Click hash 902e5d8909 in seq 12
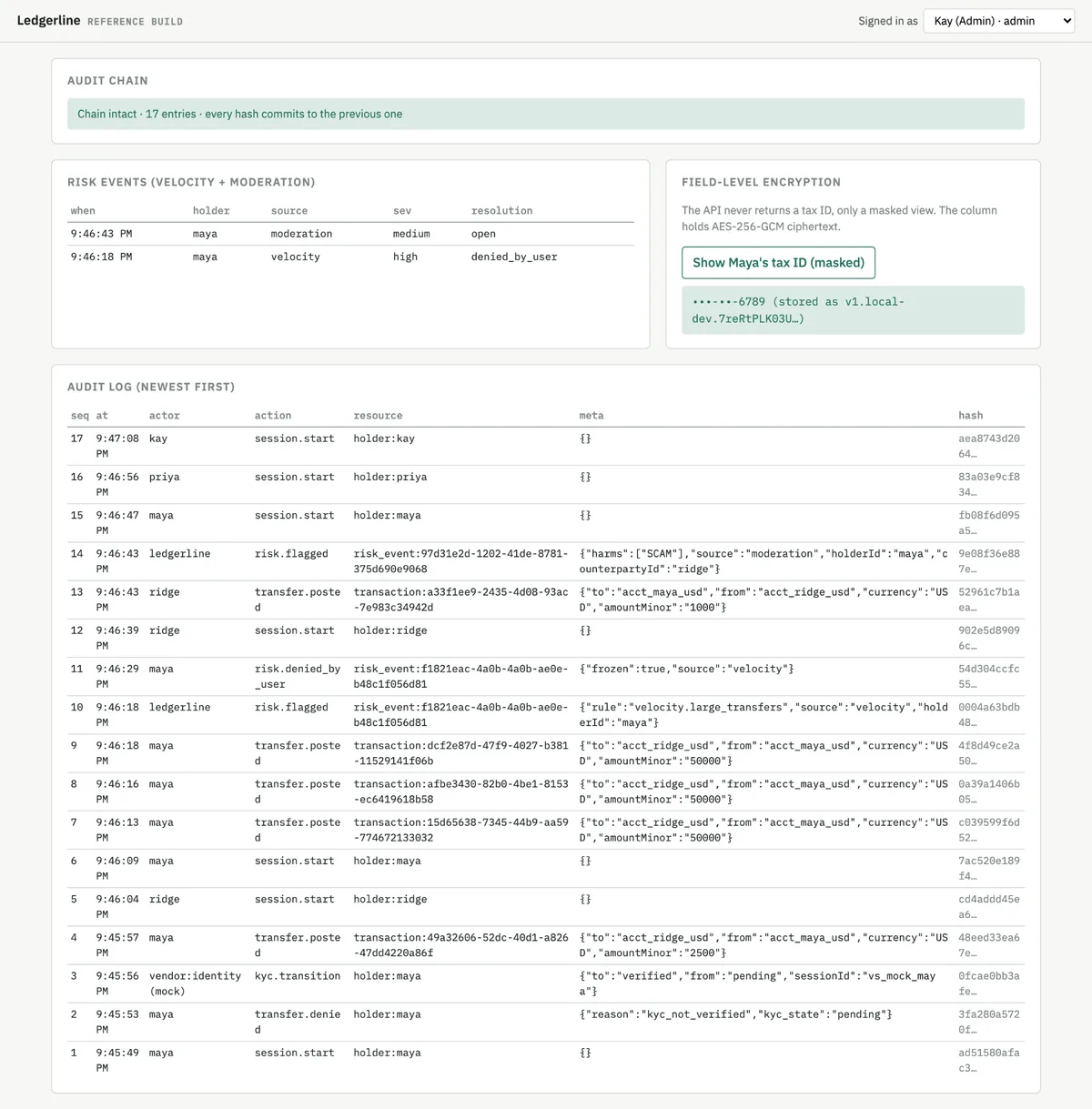The width and height of the screenshot is (1092, 1109). pos(989,638)
